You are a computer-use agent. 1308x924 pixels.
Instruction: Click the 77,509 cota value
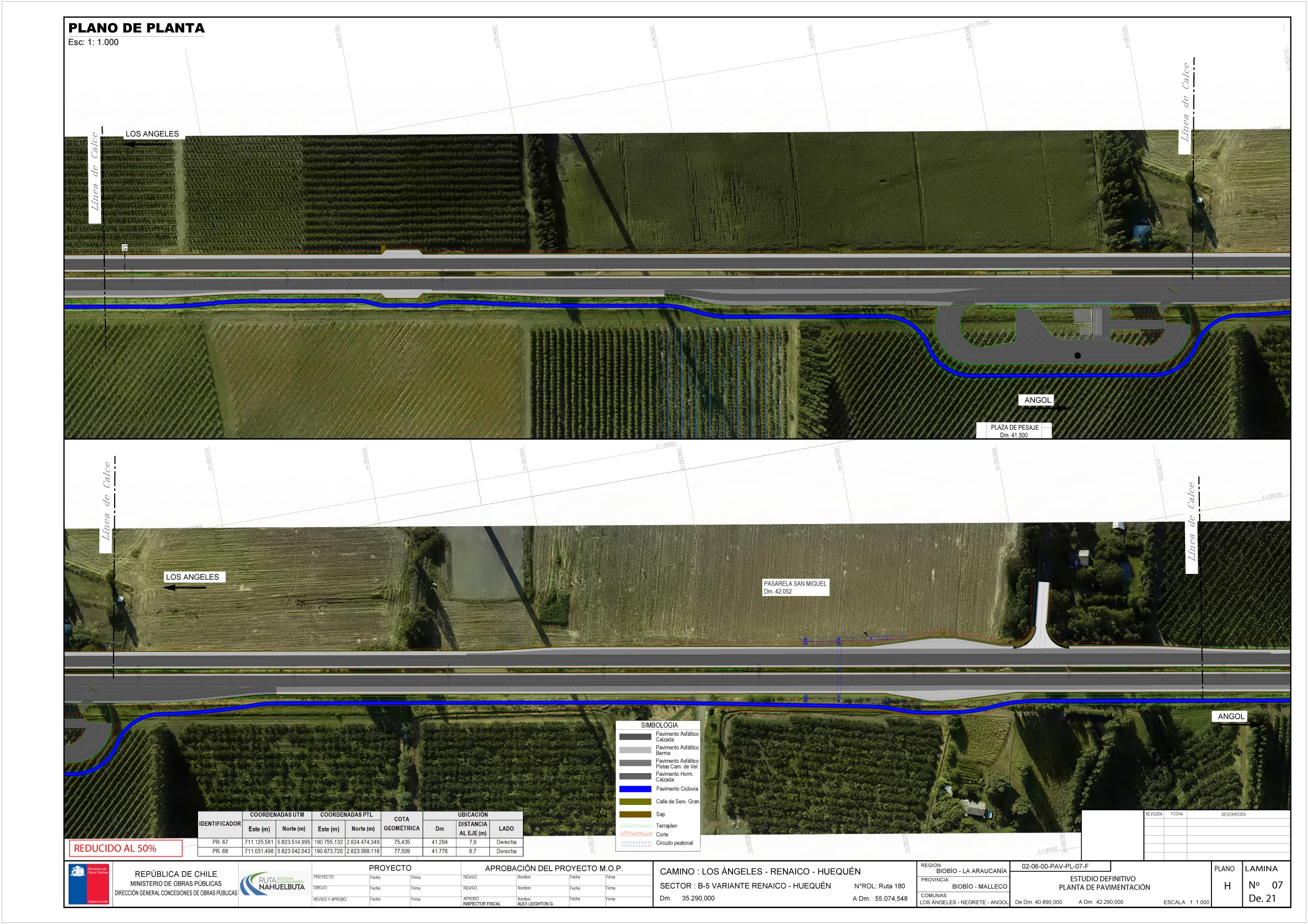pos(402,851)
